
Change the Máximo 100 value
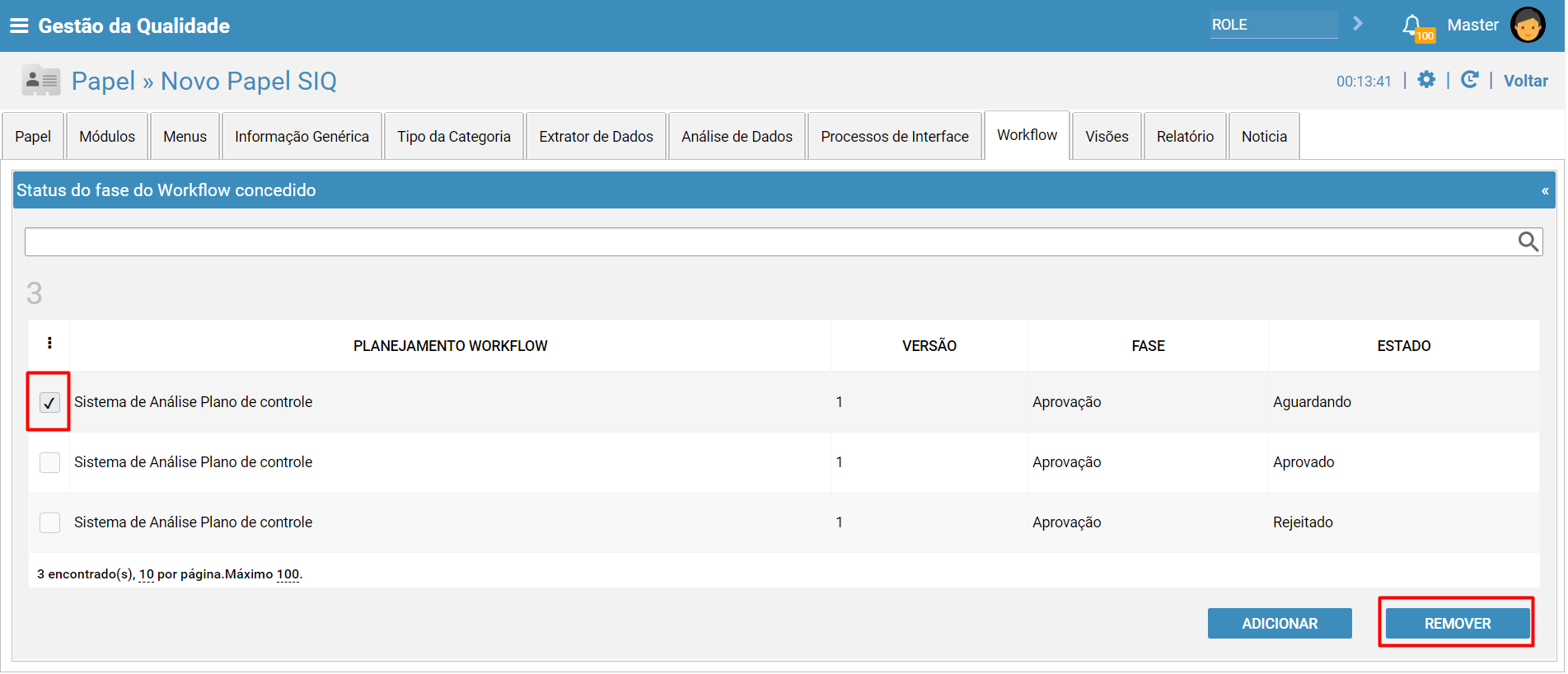(288, 574)
